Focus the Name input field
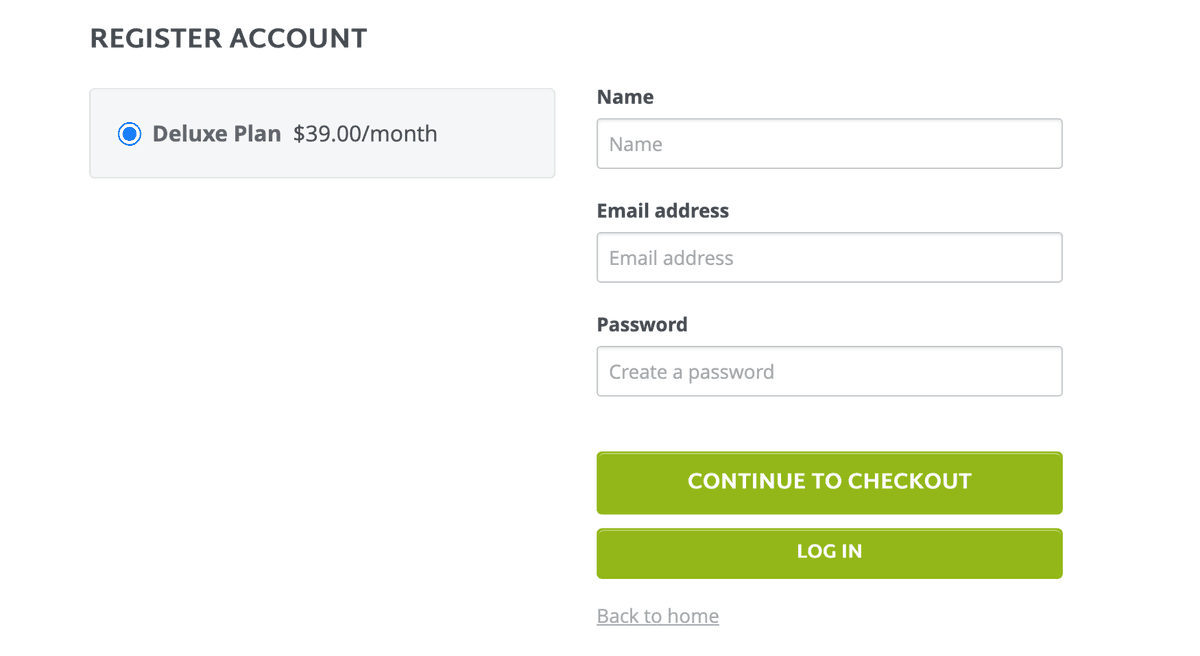1200x656 pixels. 828,144
